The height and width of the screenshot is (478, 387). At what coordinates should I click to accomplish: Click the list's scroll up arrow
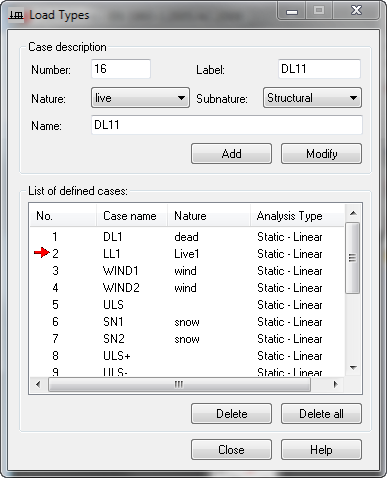(x=353, y=213)
